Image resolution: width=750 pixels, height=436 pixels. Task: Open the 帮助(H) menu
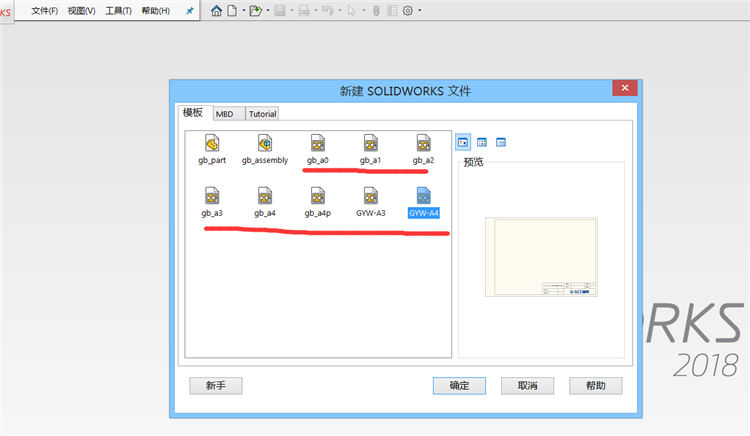[155, 11]
